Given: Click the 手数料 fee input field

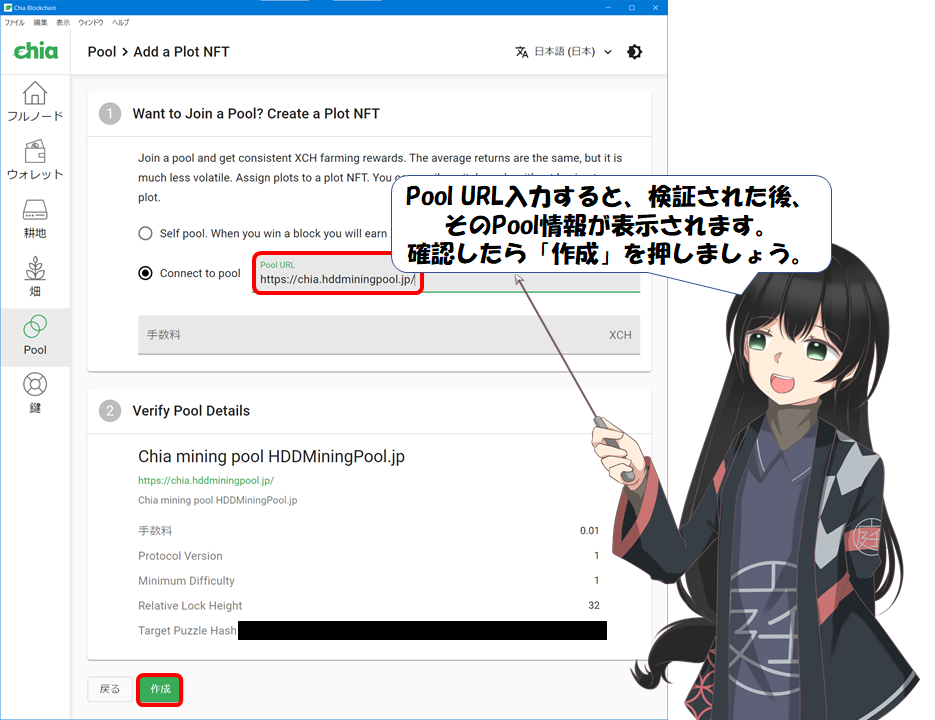Looking at the screenshot, I should [389, 335].
